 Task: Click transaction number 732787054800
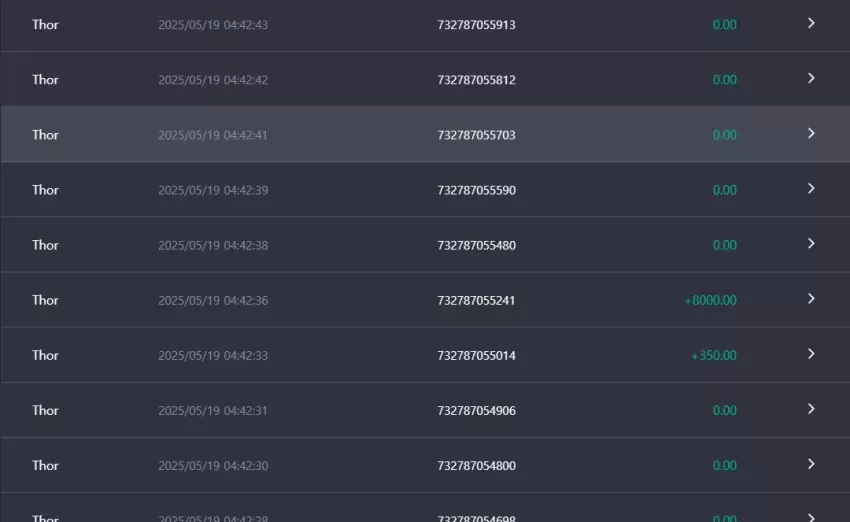476,466
